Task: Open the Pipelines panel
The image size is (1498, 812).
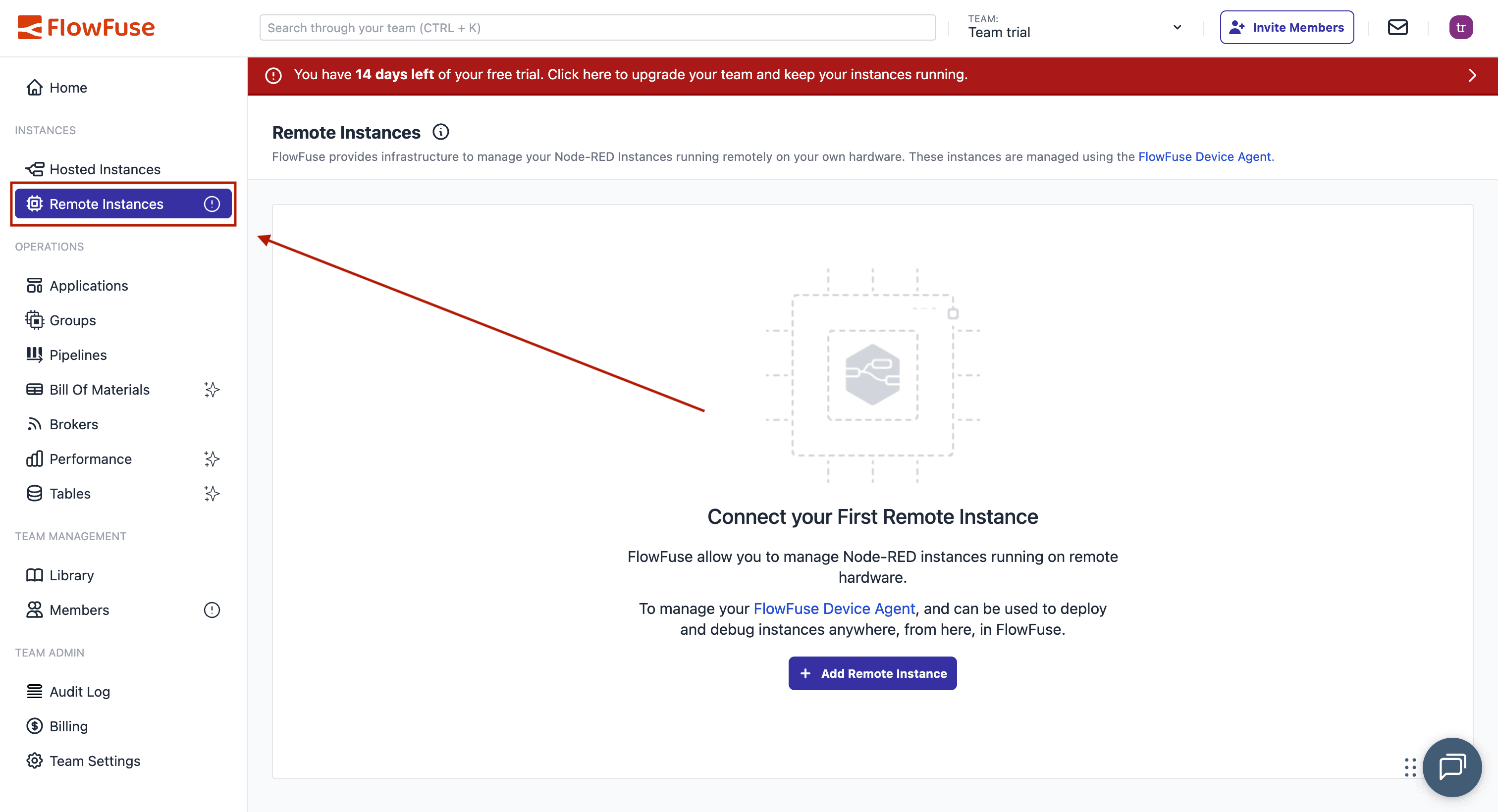Action: click(x=78, y=355)
